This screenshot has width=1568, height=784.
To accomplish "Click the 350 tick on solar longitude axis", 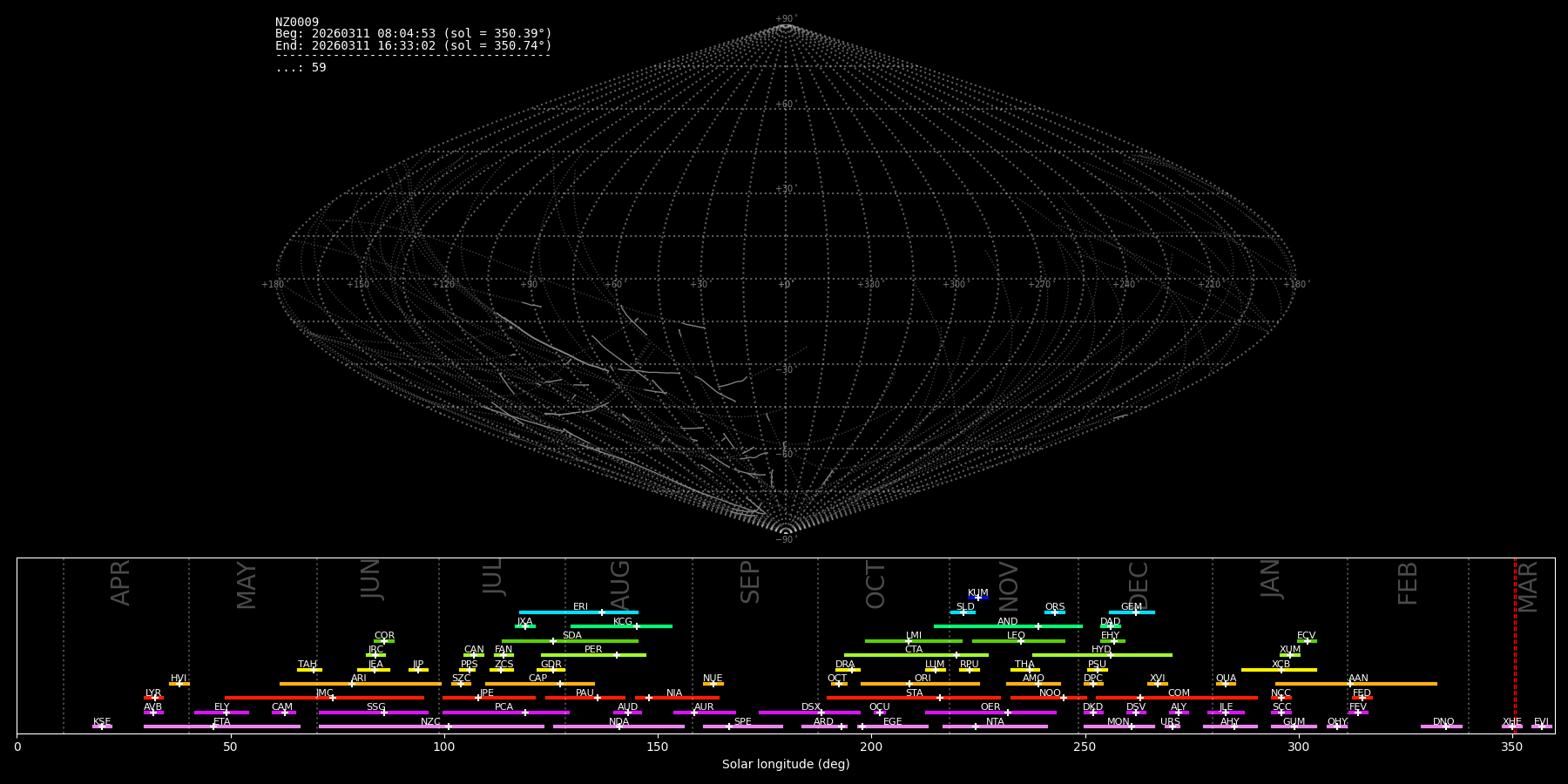I will click(1512, 747).
